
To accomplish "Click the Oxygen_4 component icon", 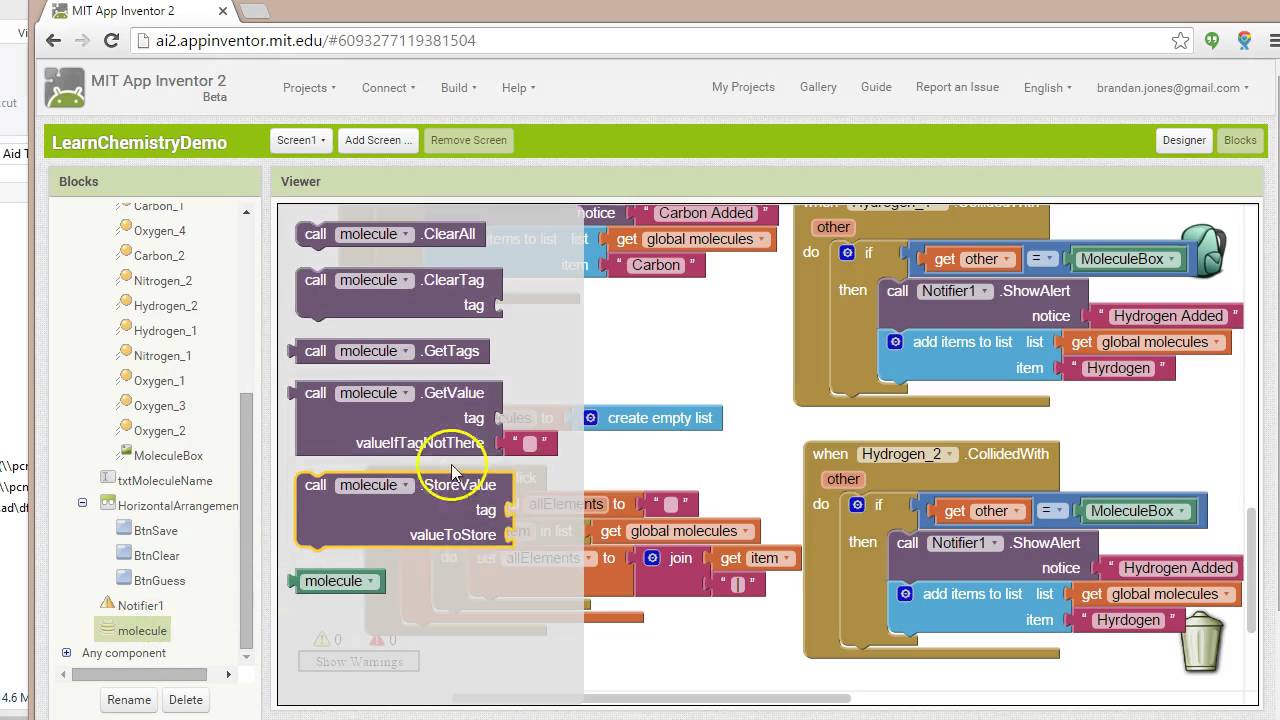I will [x=125, y=229].
